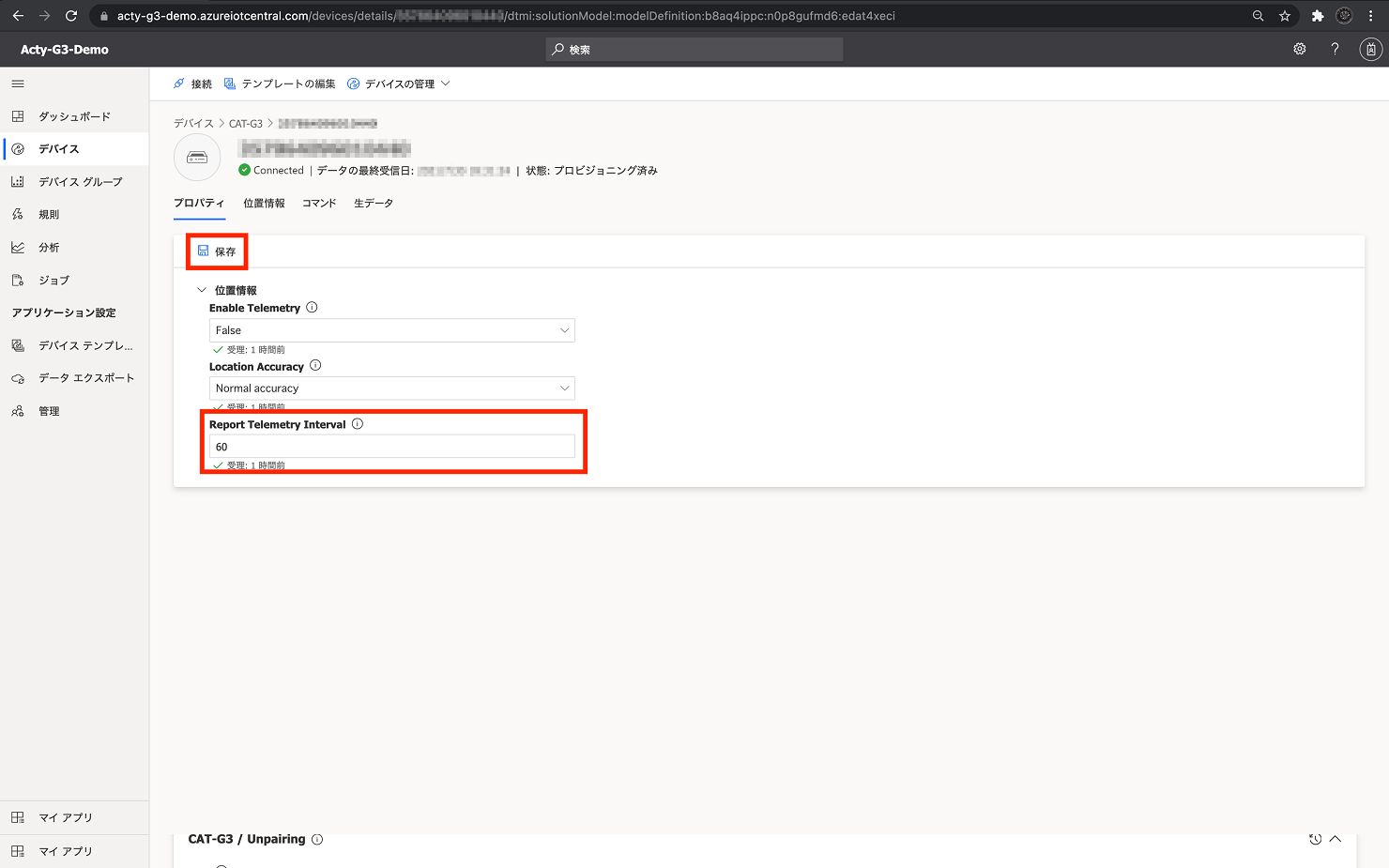Screen dimensions: 1389x868
Task: Click the 接続 toolbar button
Action: 192,84
